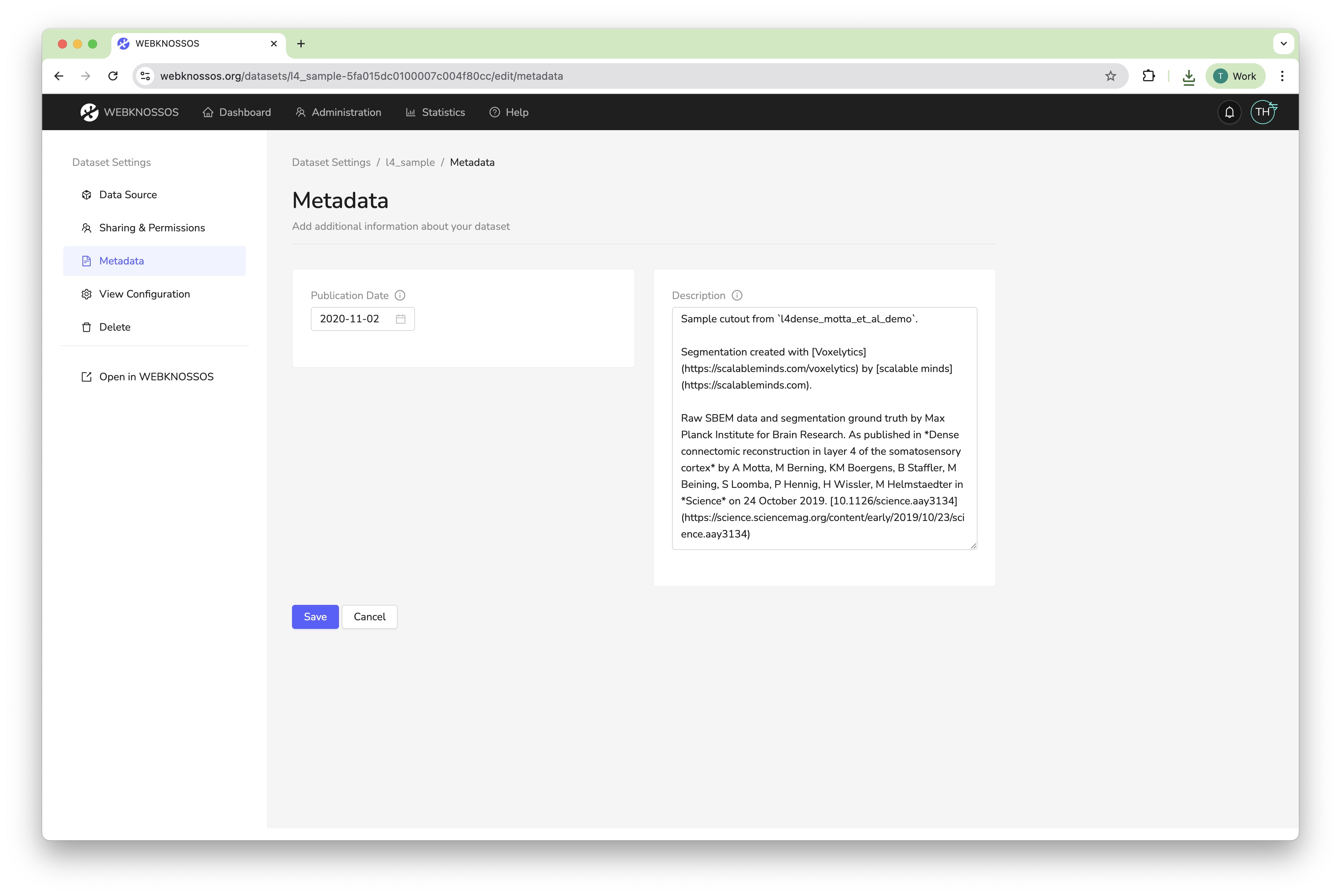
Task: Click the notifications bell icon
Action: tap(1229, 112)
